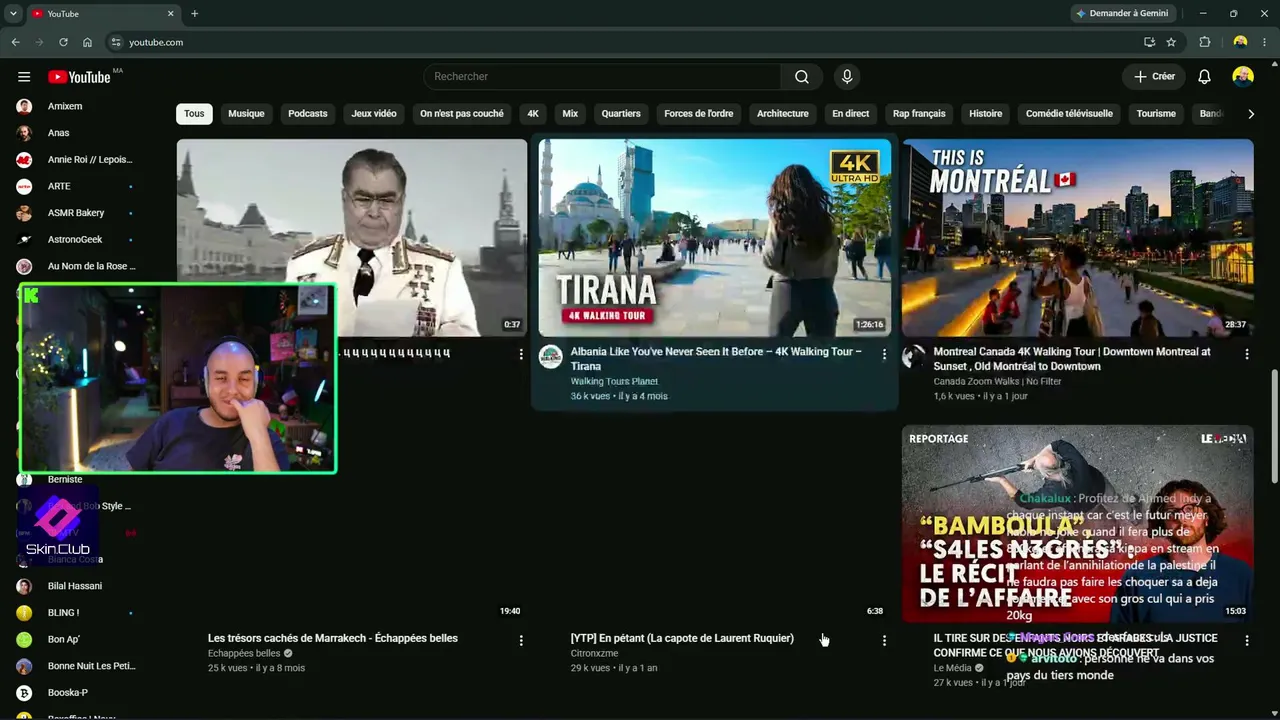The image size is (1280, 720).
Task: Open the ASMR Bakery channel
Action: tap(76, 213)
